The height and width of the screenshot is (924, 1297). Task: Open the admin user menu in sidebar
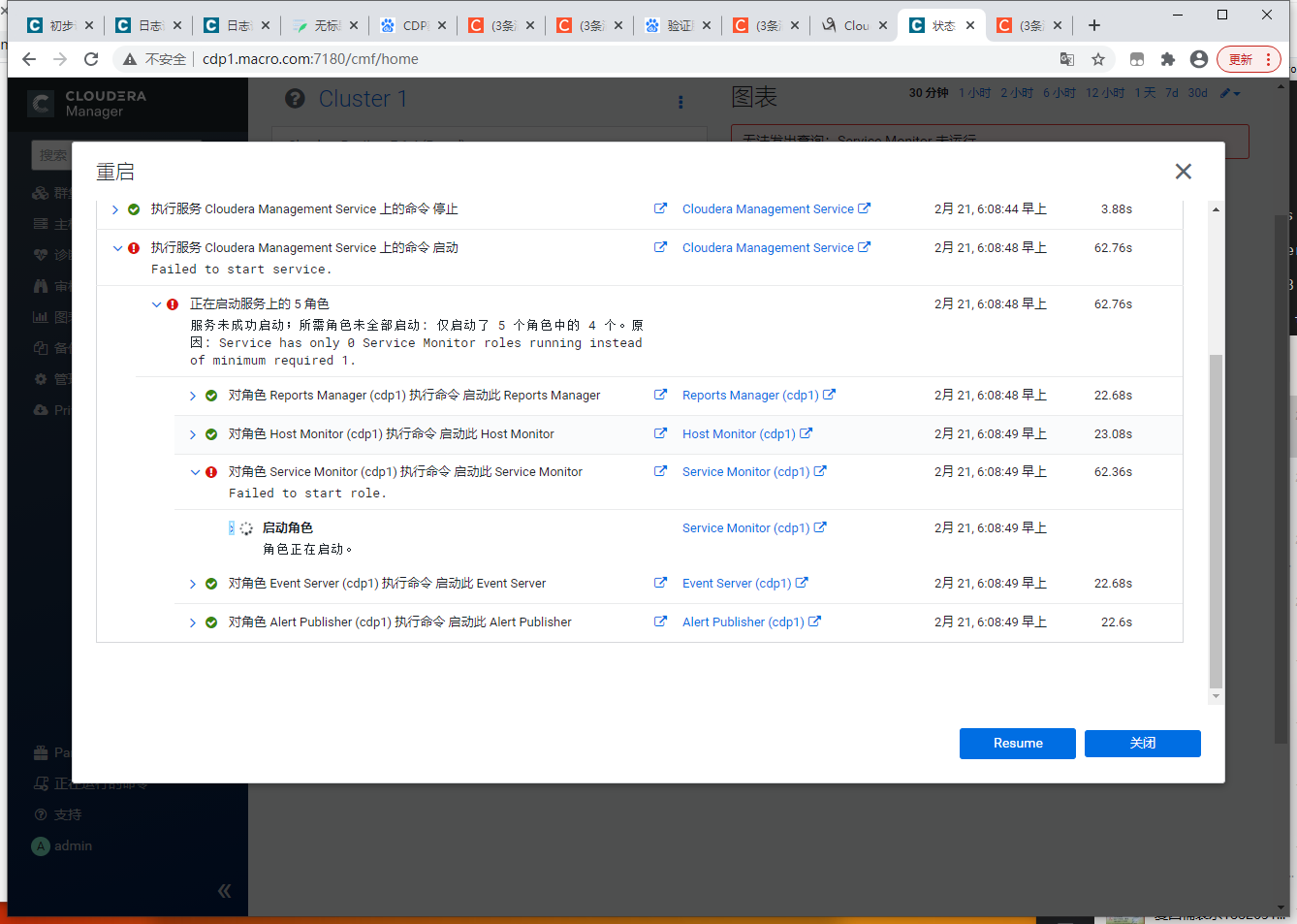coord(63,846)
